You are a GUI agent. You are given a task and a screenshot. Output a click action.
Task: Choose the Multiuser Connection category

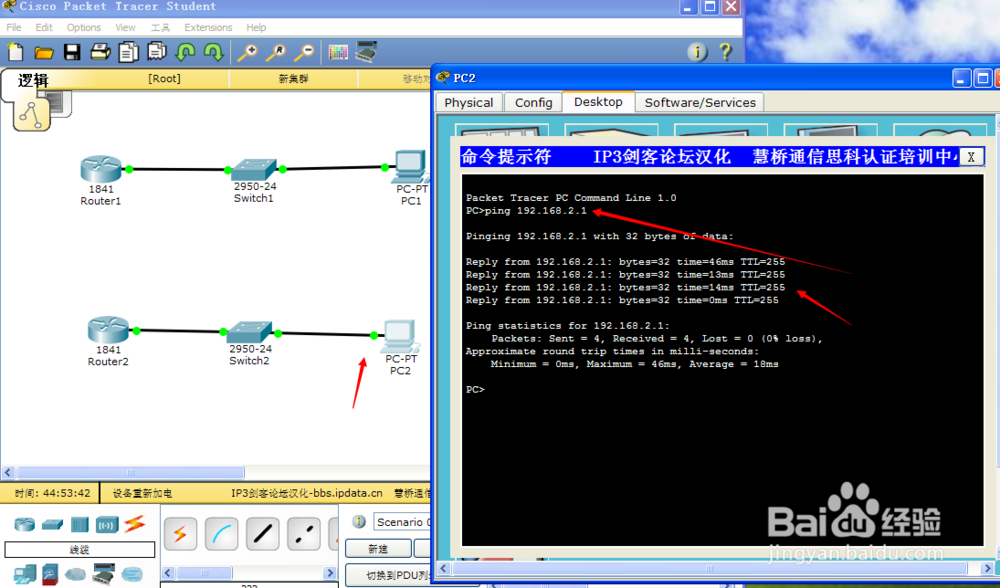(132, 574)
